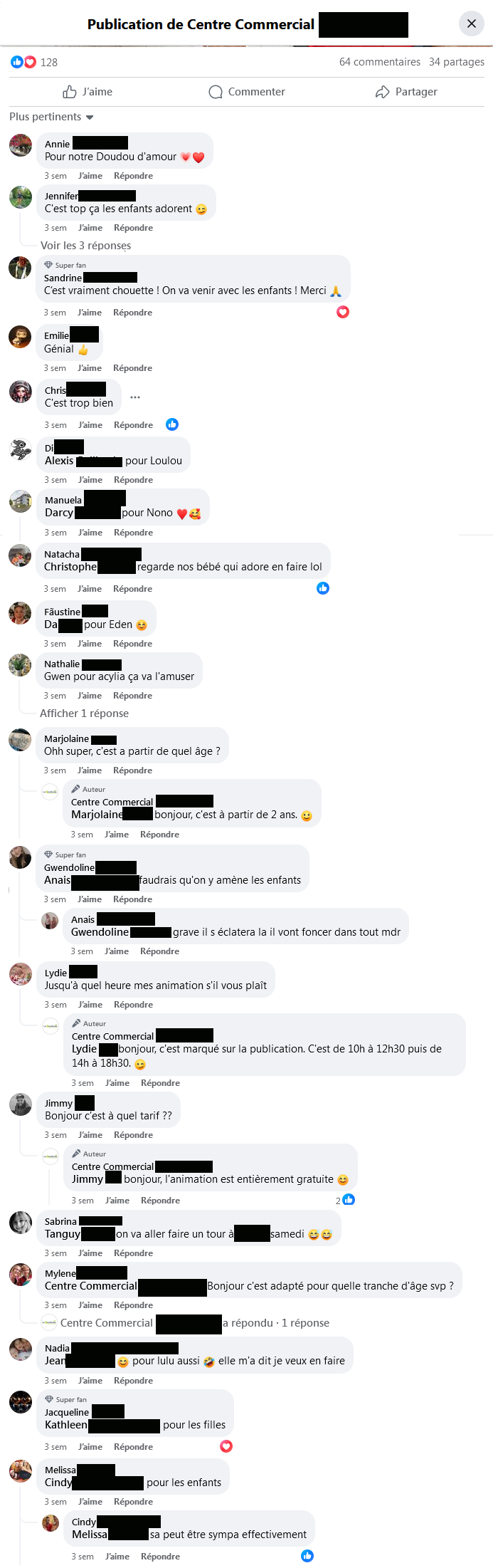Screen dimensions: 498x1568
Task: Like Jimmy's tarif question comment
Action: tap(90, 1135)
